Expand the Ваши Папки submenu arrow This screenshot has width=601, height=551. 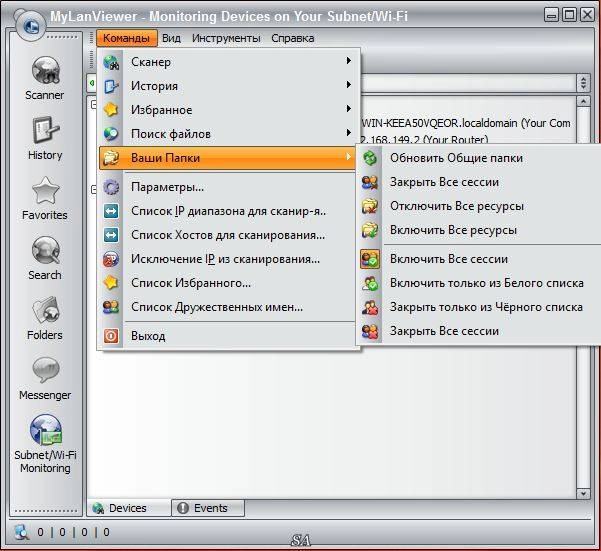348,156
